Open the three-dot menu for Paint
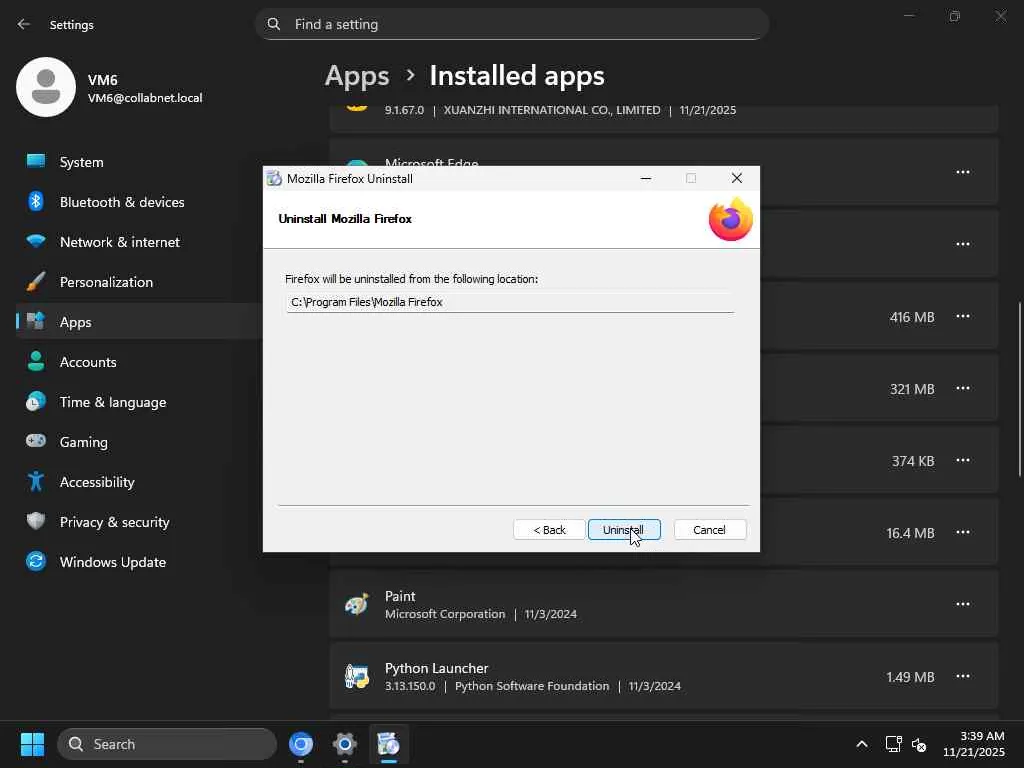This screenshot has height=768, width=1024. click(962, 605)
